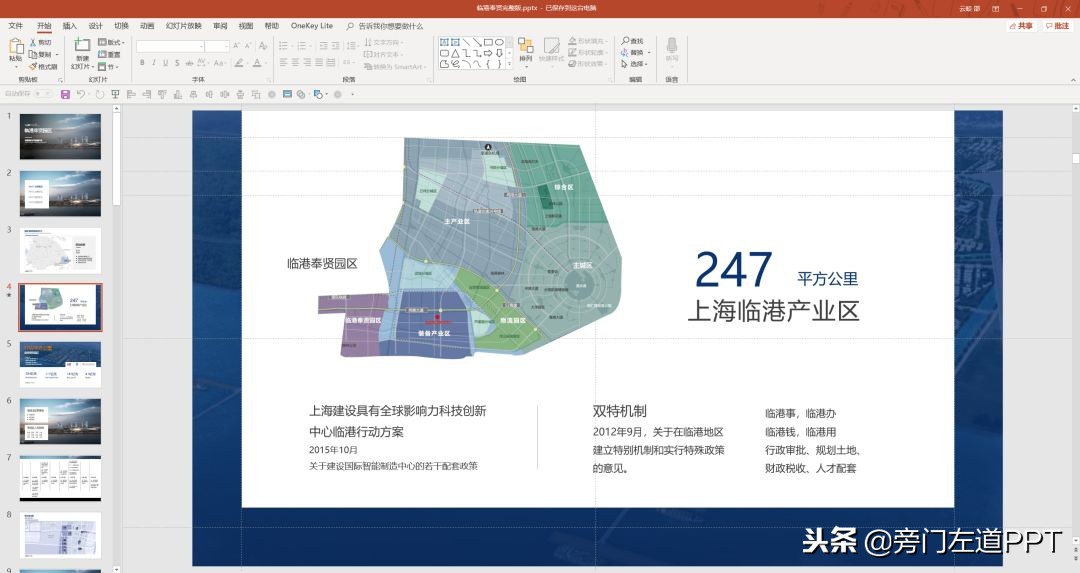Click the Reset (重置) slide button
The image size is (1080, 573).
(x=109, y=54)
